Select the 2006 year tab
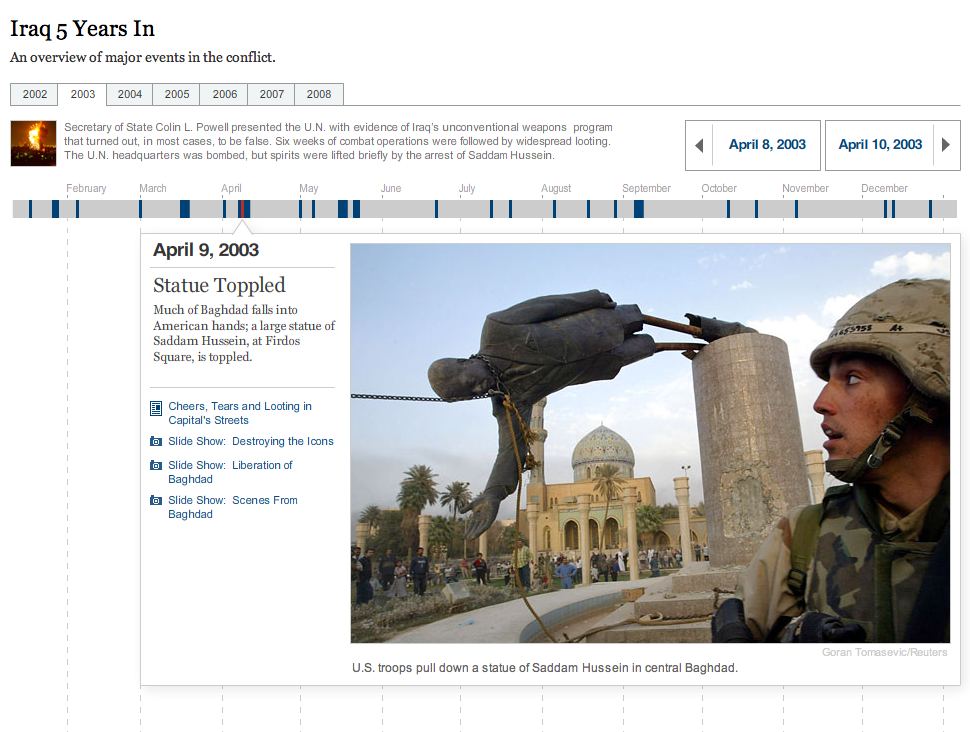 (x=223, y=94)
